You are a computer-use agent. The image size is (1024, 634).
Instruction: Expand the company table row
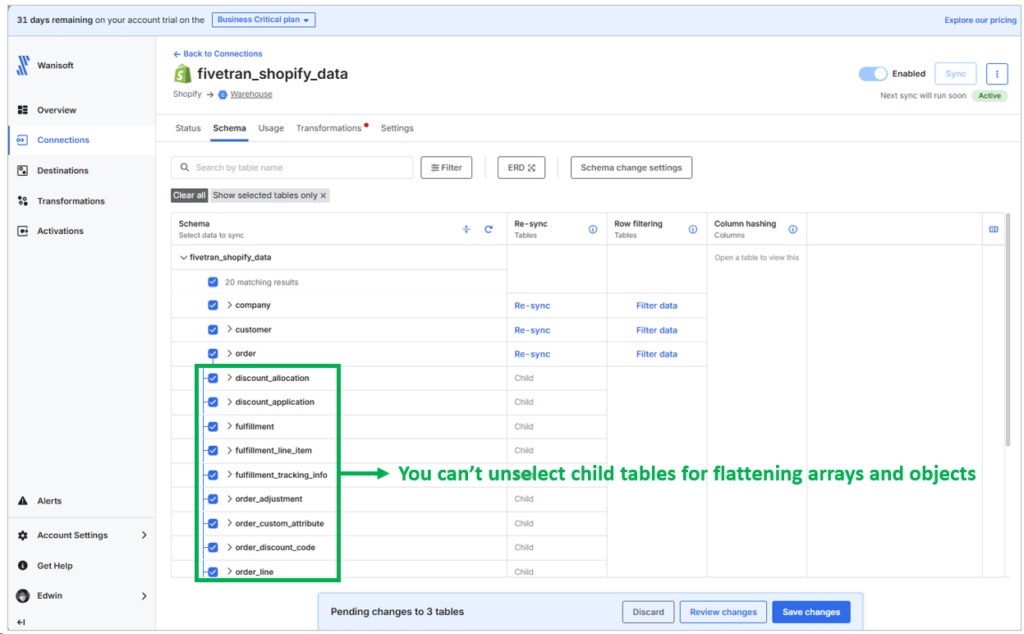tap(229, 305)
